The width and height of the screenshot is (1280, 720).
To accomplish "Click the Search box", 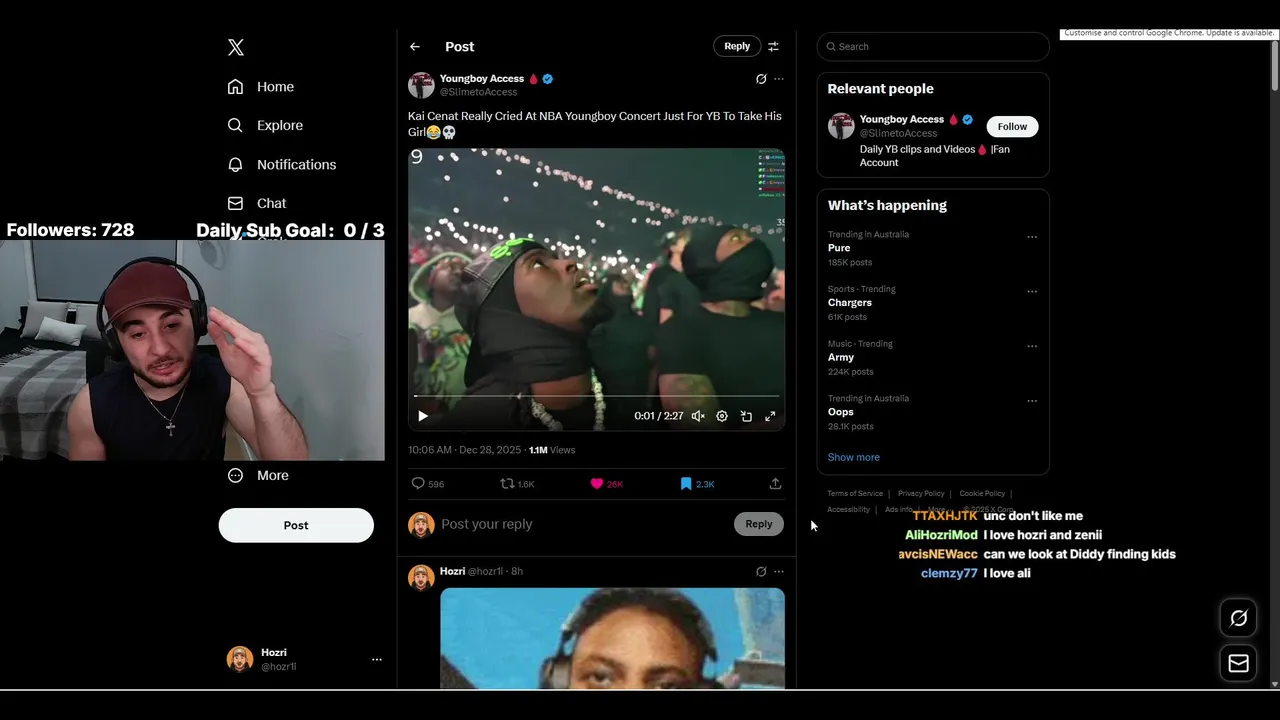I will tap(933, 46).
